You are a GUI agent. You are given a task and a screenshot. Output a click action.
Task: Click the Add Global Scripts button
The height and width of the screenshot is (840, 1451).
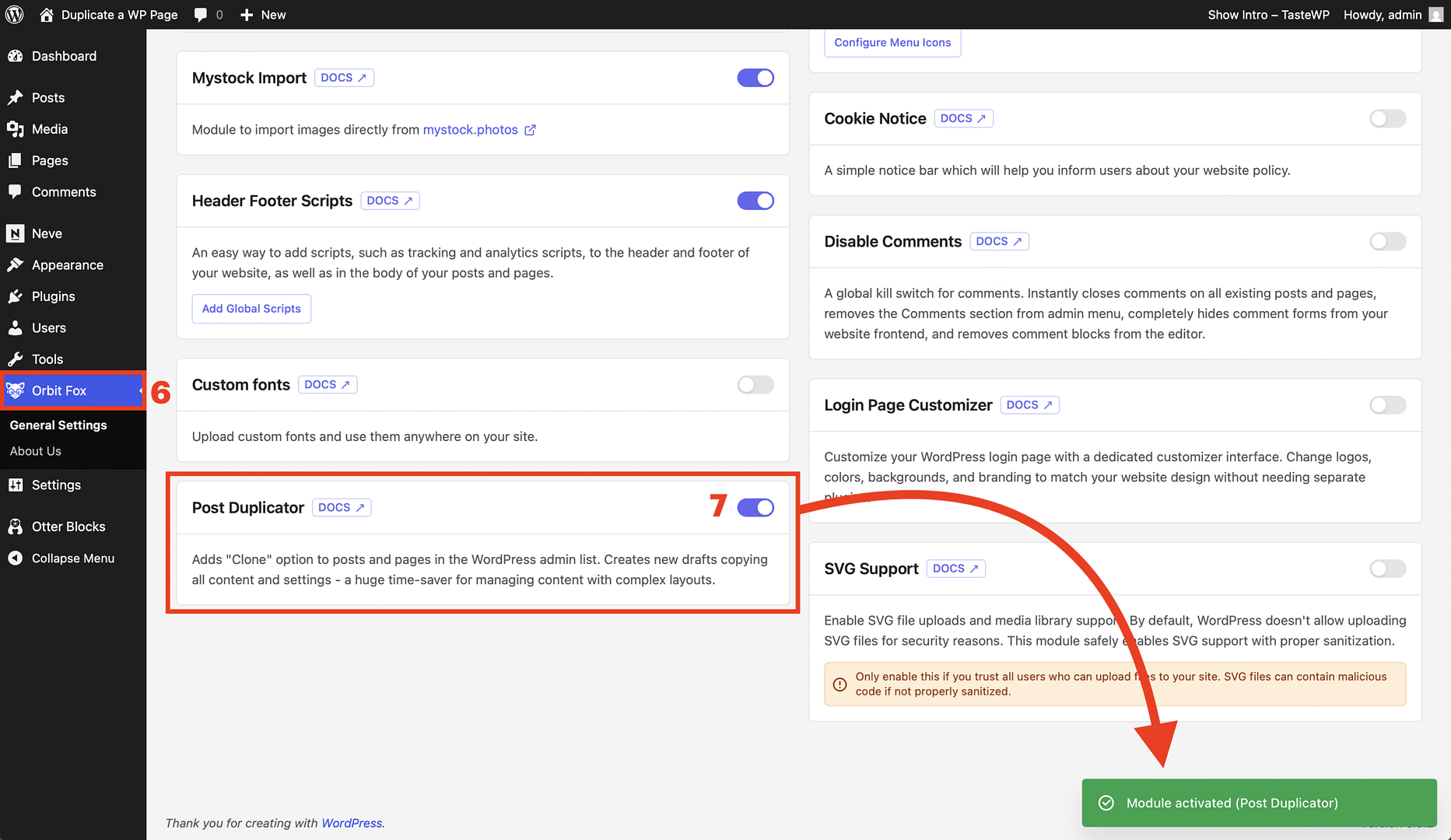pos(251,309)
